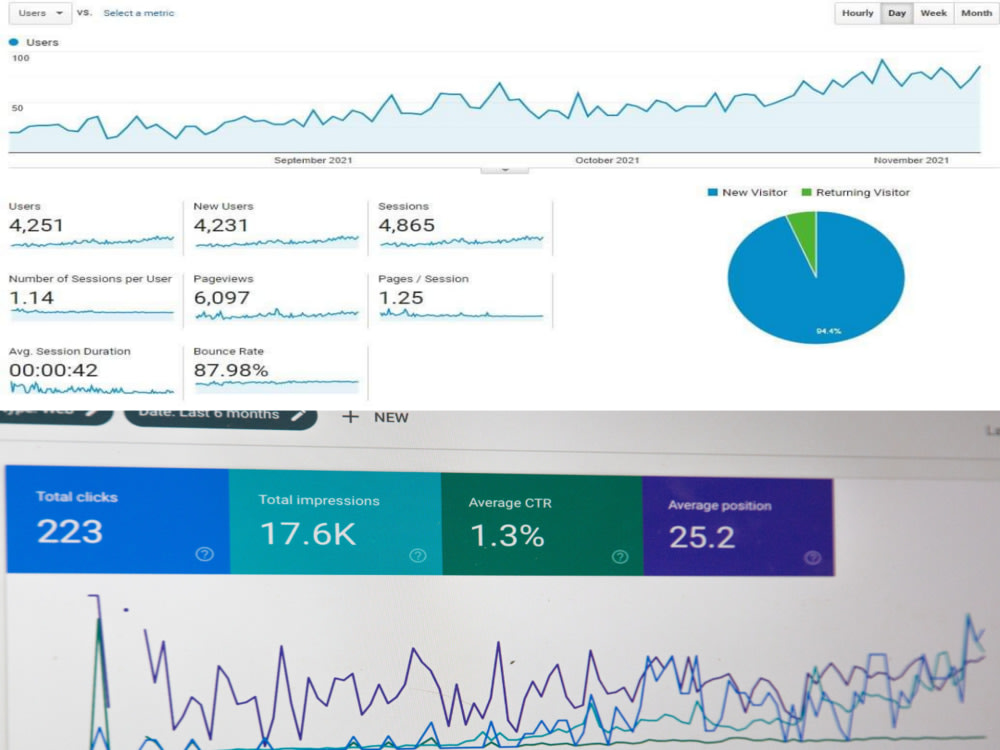Screen dimensions: 1000x750
Task: Switch chart granularity to Month
Action: pyautogui.click(x=976, y=13)
